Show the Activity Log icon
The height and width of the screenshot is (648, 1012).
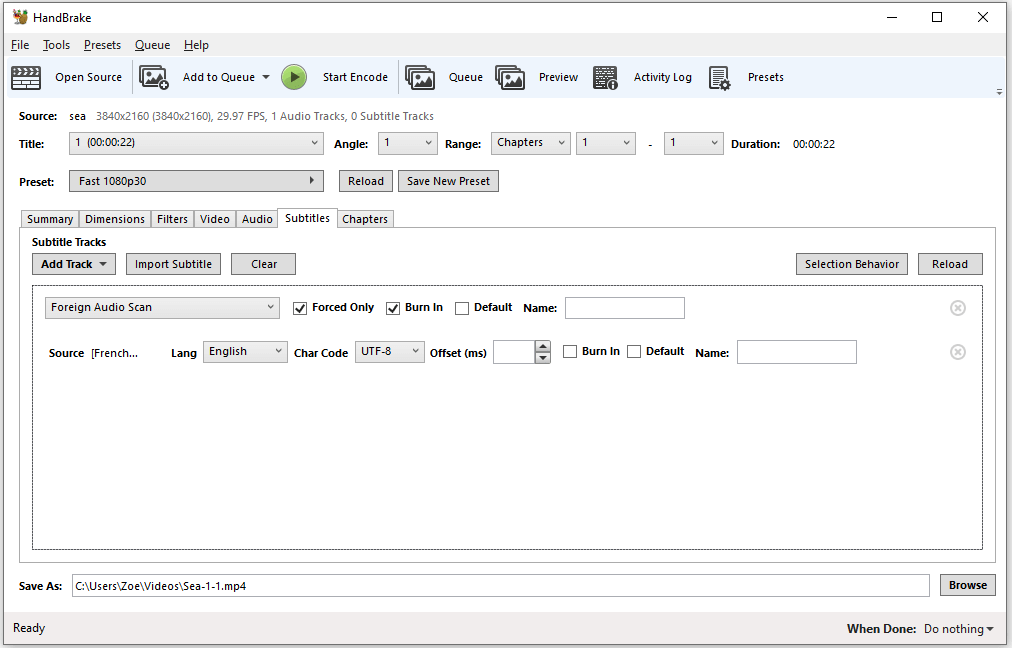point(605,77)
